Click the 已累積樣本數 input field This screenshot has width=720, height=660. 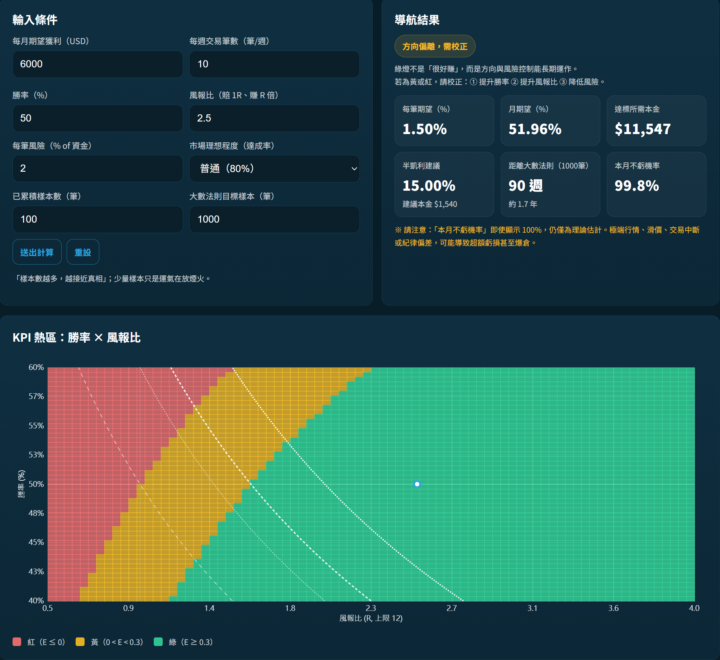tap(97, 220)
